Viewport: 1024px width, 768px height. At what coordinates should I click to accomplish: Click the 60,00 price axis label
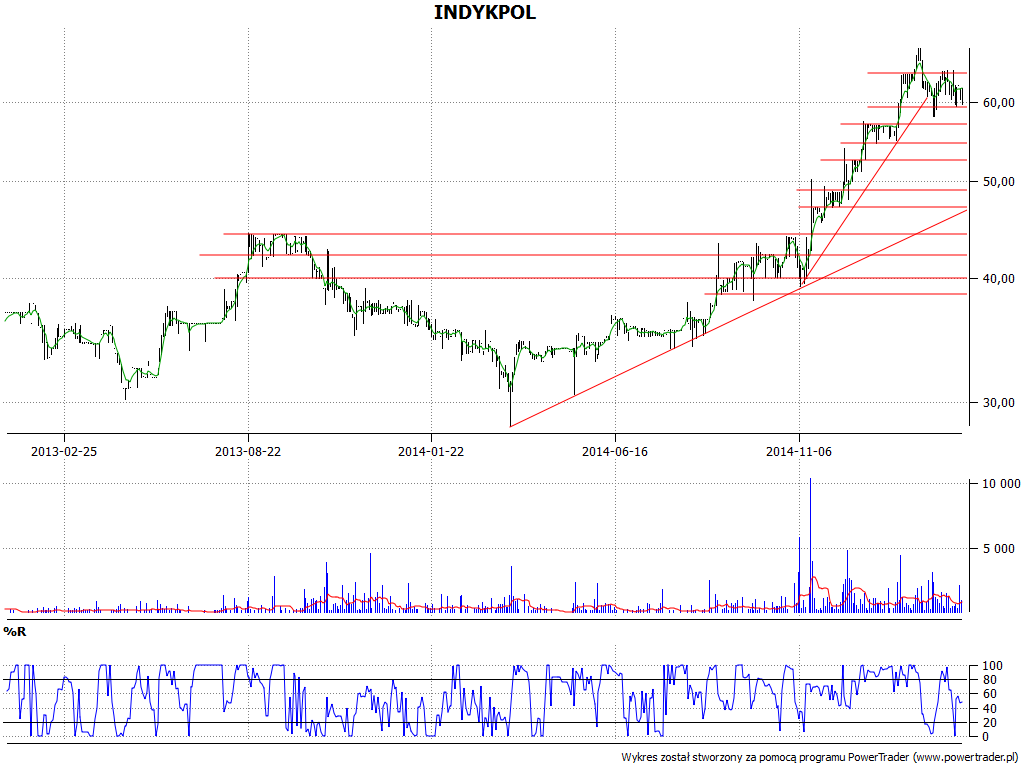999,103
